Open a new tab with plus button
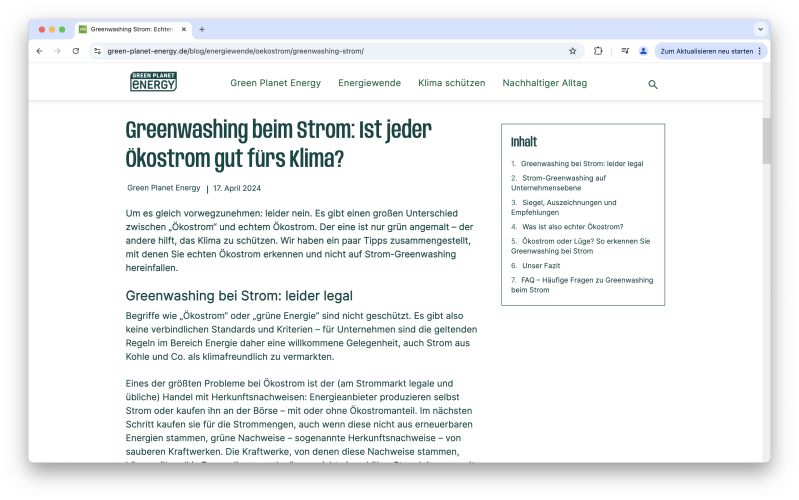 click(202, 30)
